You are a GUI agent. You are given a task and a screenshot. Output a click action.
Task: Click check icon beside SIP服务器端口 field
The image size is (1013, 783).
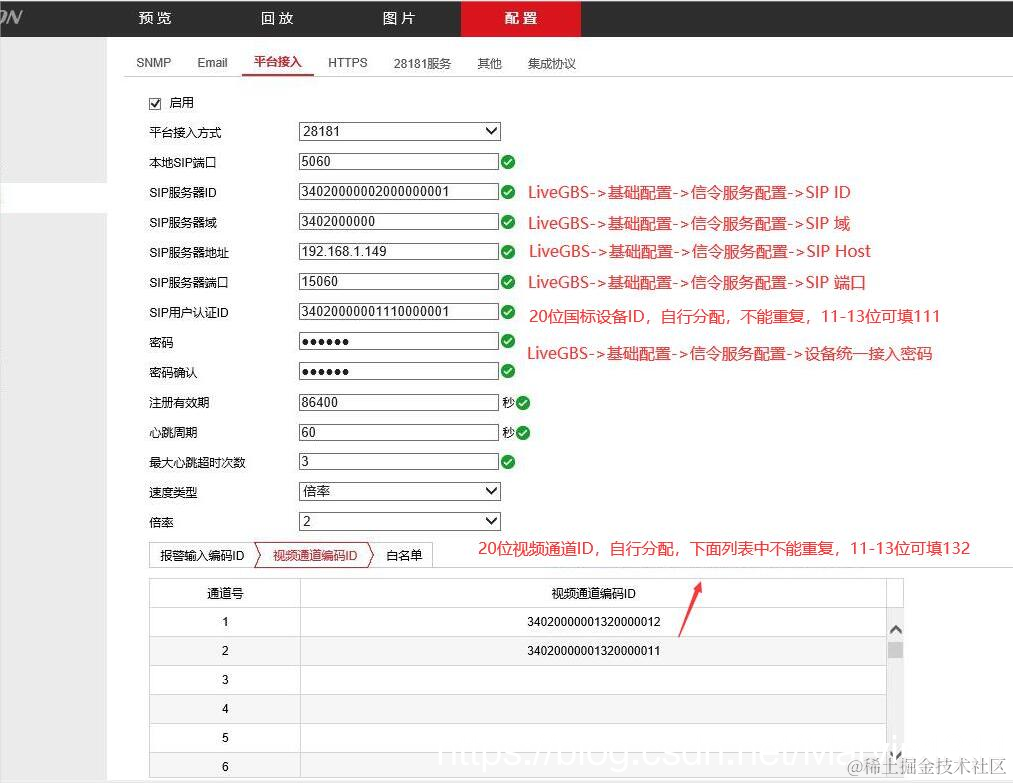(507, 282)
